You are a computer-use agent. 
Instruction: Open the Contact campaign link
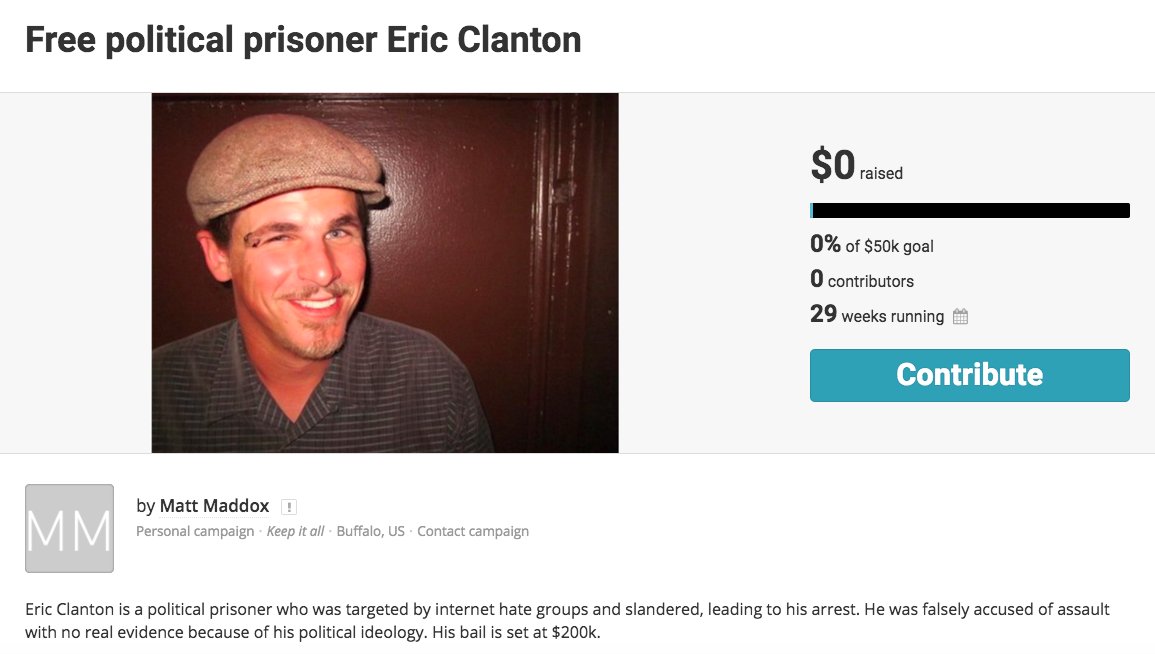point(473,531)
